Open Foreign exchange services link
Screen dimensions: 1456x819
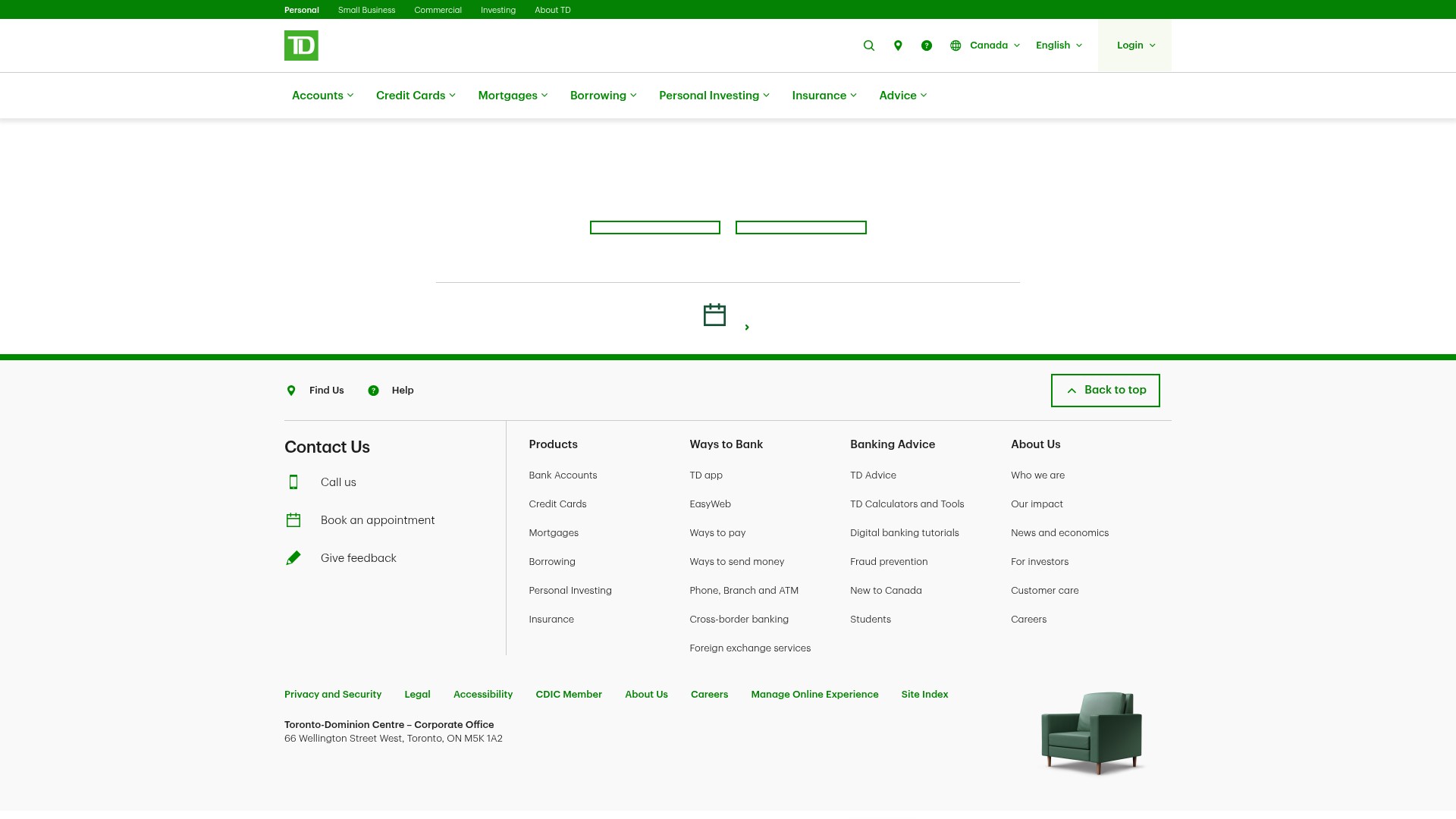click(750, 648)
